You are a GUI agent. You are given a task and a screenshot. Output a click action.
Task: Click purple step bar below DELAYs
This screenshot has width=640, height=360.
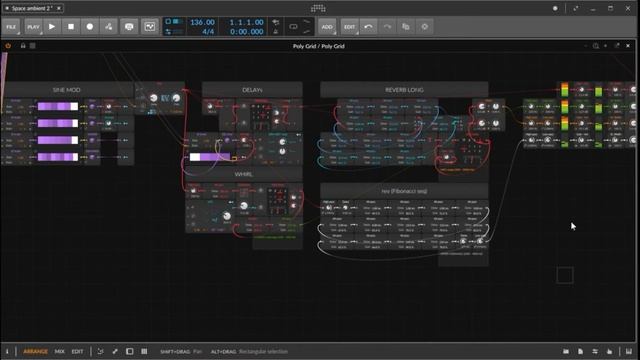[x=210, y=157]
